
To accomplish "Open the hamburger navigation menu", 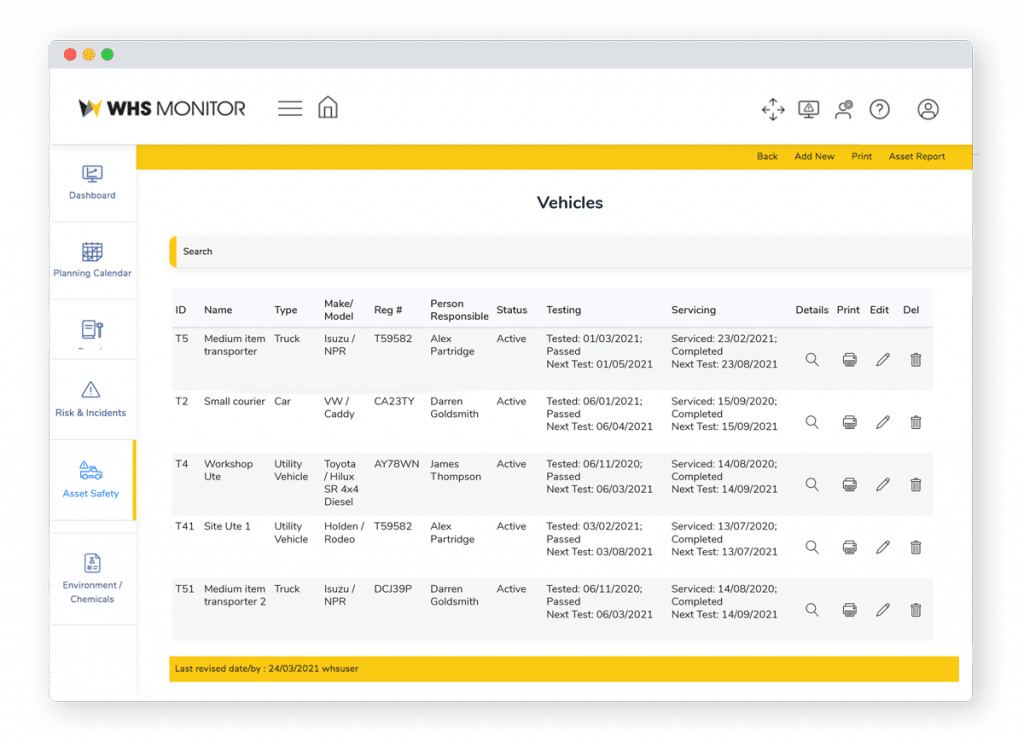I will click(x=289, y=107).
